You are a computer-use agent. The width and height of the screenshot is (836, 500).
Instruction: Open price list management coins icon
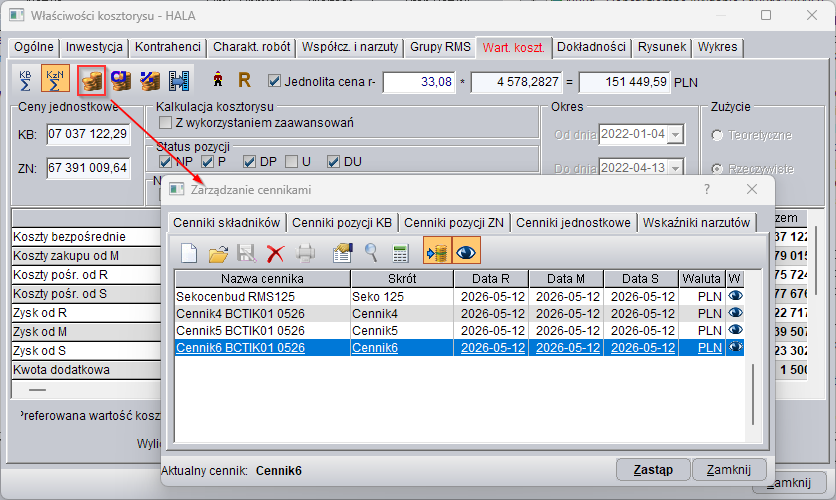tap(91, 81)
